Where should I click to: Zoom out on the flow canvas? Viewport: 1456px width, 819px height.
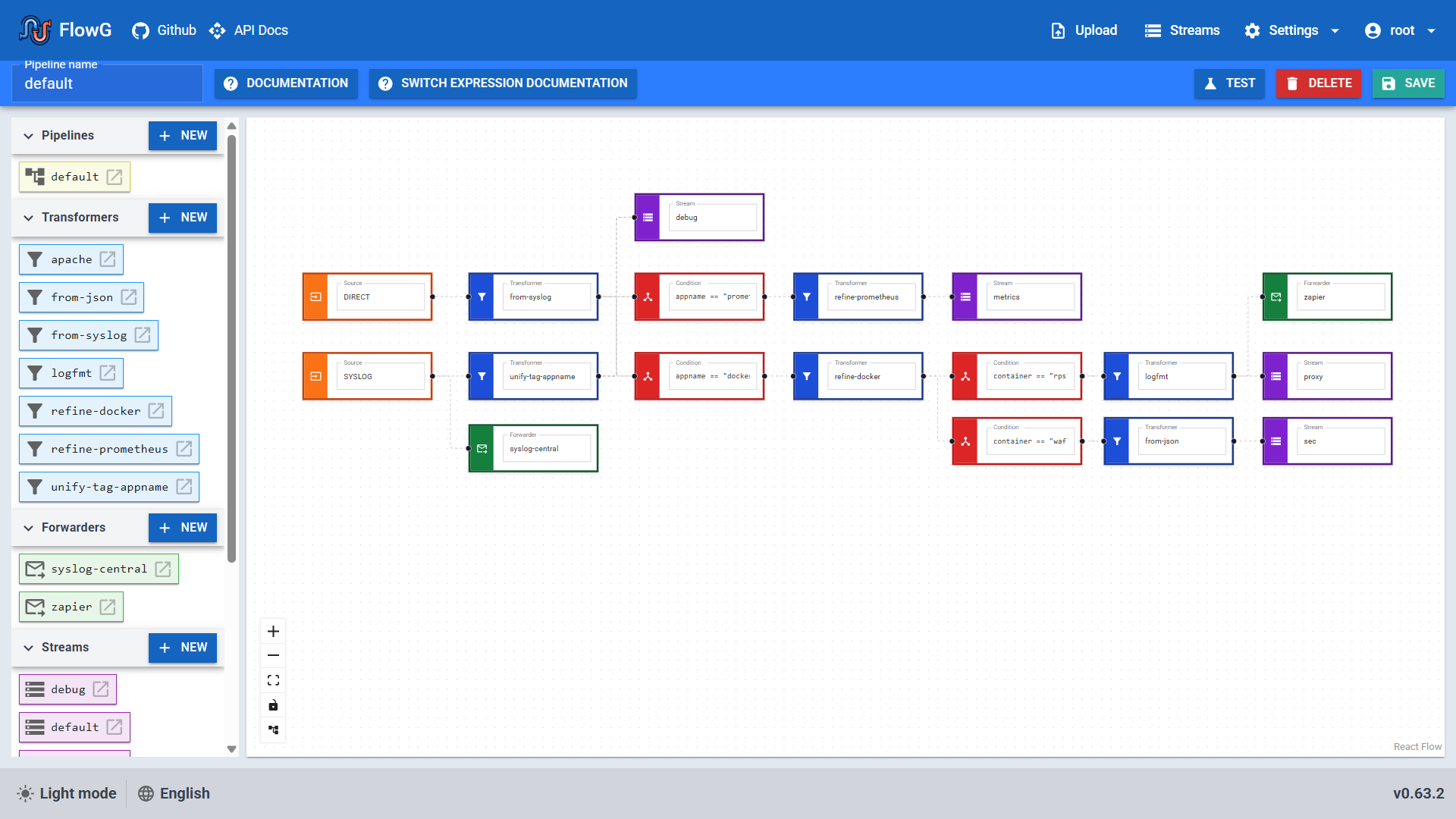click(x=274, y=655)
